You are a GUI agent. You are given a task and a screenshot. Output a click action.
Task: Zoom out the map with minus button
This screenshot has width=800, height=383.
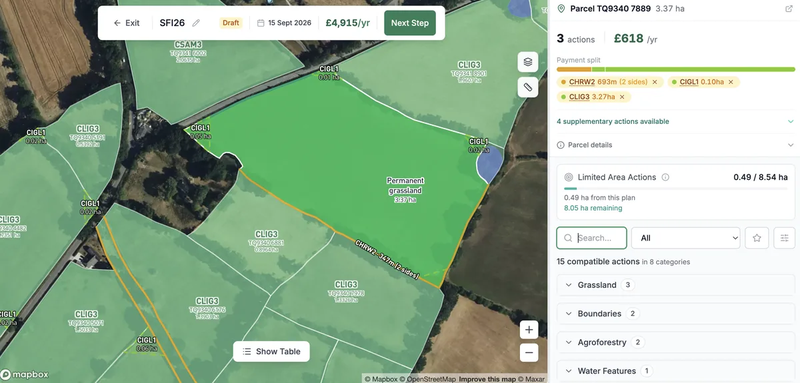(x=529, y=352)
